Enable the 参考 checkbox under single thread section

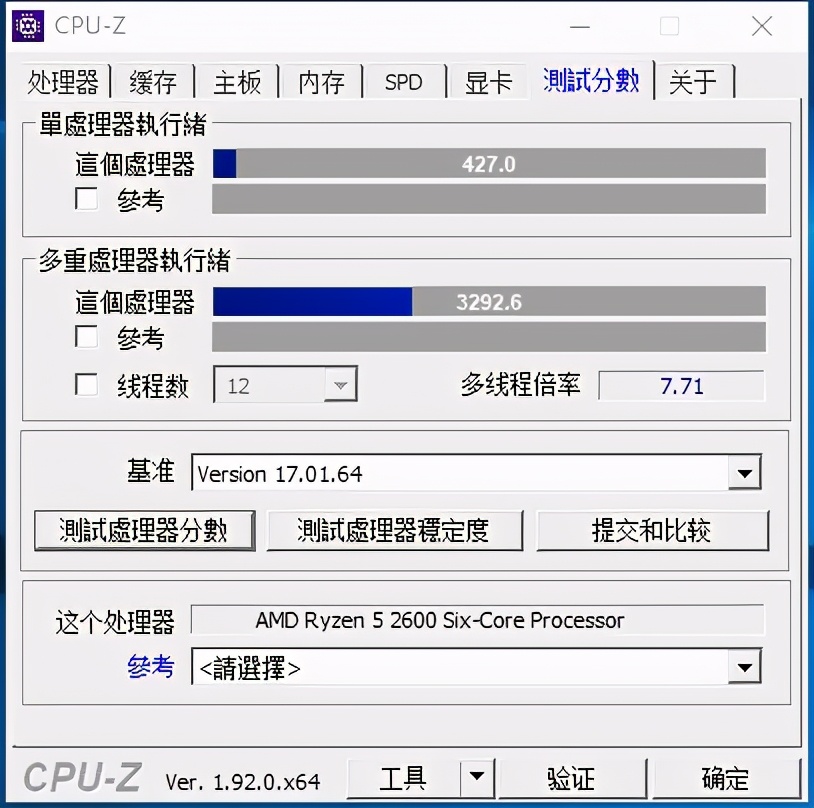[86, 199]
